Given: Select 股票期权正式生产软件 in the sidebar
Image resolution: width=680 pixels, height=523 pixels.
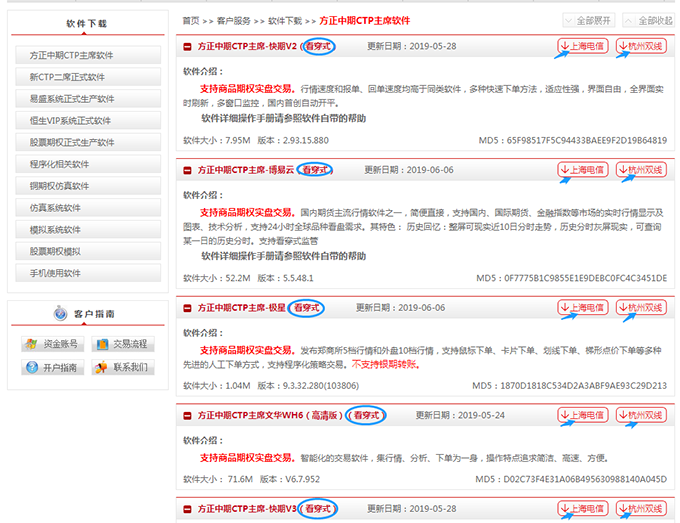Looking at the screenshot, I should point(75,142).
